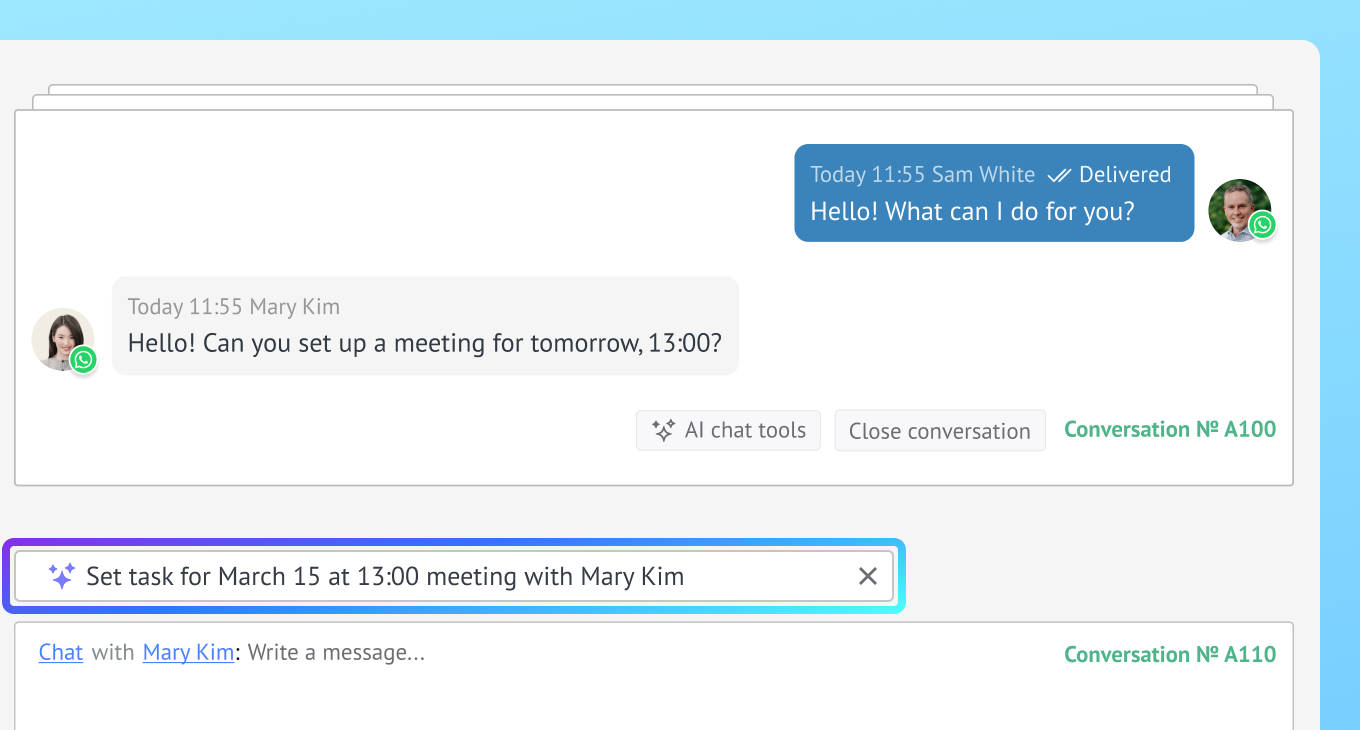This screenshot has width=1360, height=730.
Task: Click Mary Kim's avatar photo
Action: [x=63, y=339]
